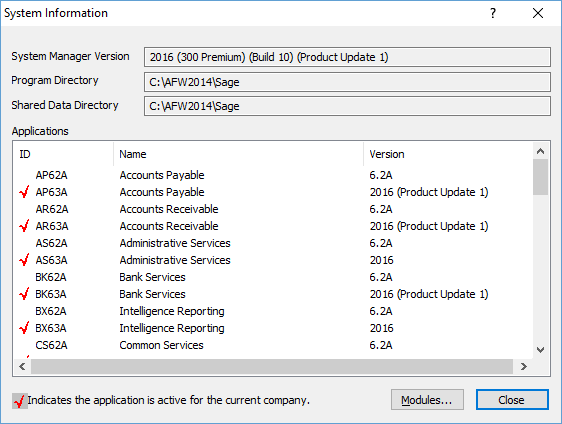
Task: Click version 2016 in the BX63A row
Action: [381, 328]
